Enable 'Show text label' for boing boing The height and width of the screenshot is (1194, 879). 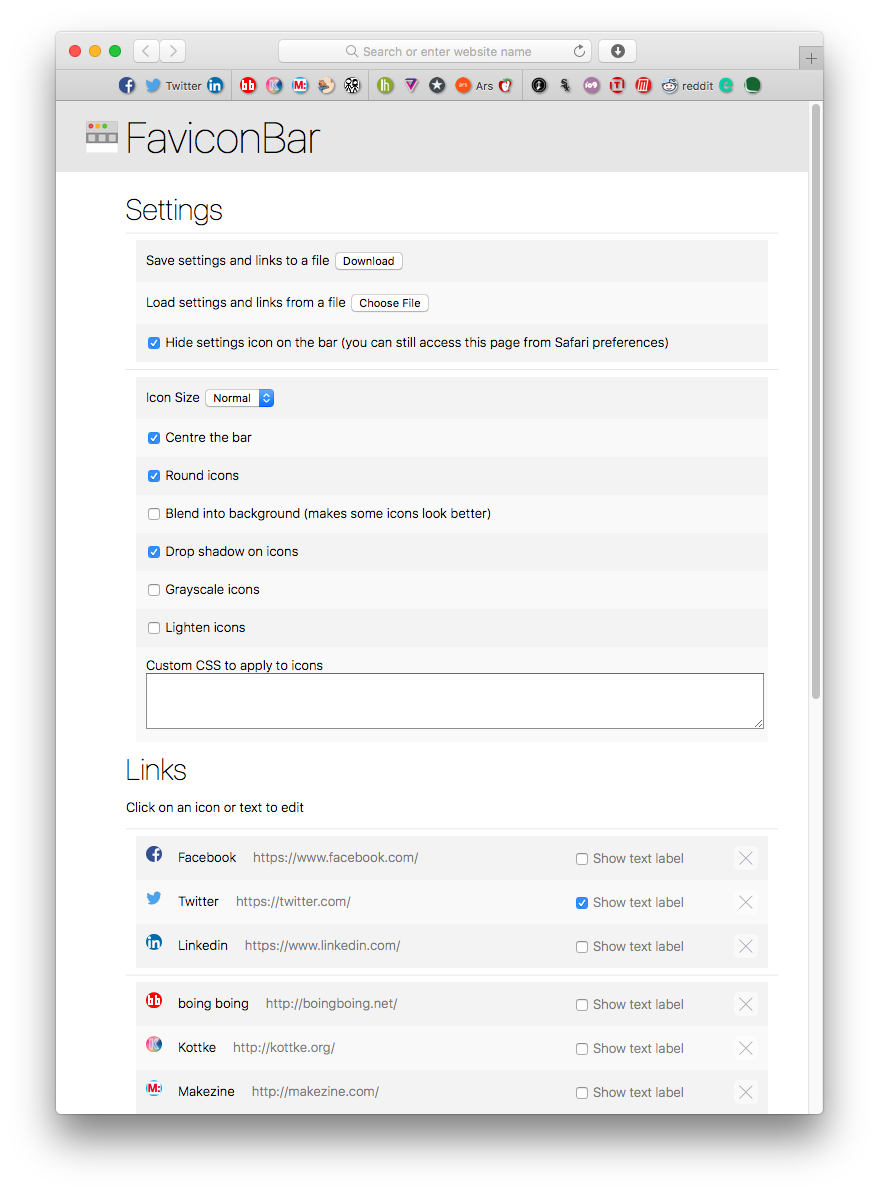point(582,1005)
